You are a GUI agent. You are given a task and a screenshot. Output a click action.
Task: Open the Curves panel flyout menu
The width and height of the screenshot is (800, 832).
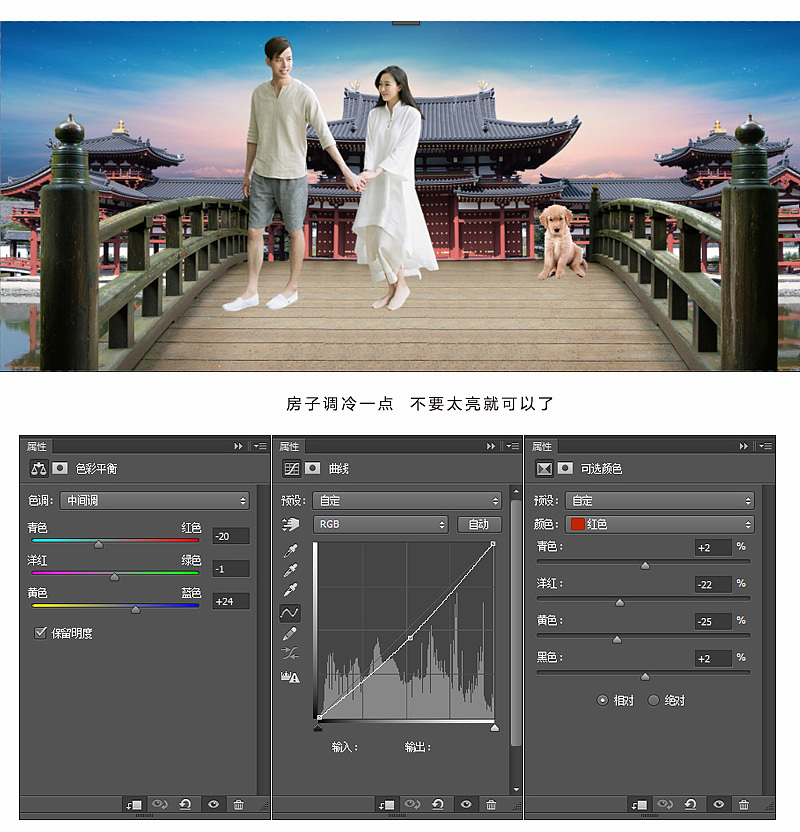512,446
